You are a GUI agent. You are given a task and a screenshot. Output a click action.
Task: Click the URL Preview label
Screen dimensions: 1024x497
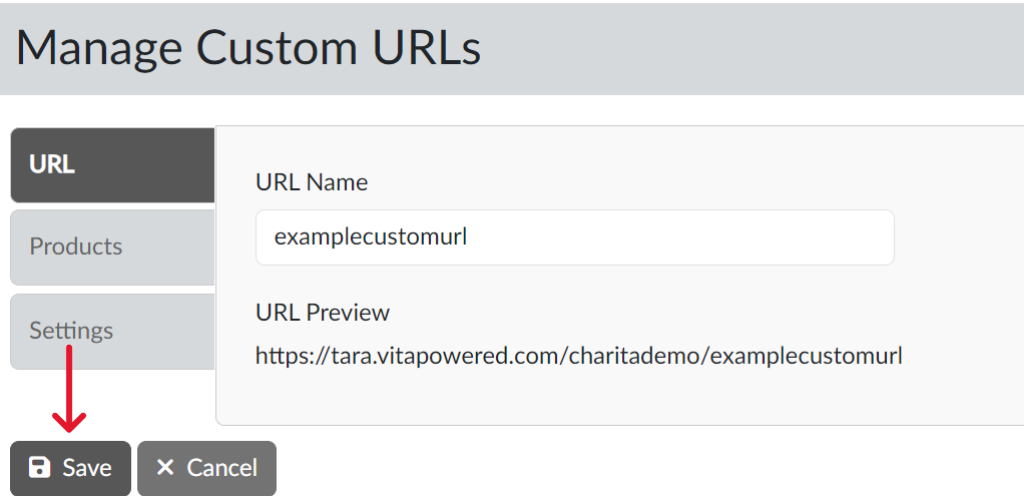322,312
